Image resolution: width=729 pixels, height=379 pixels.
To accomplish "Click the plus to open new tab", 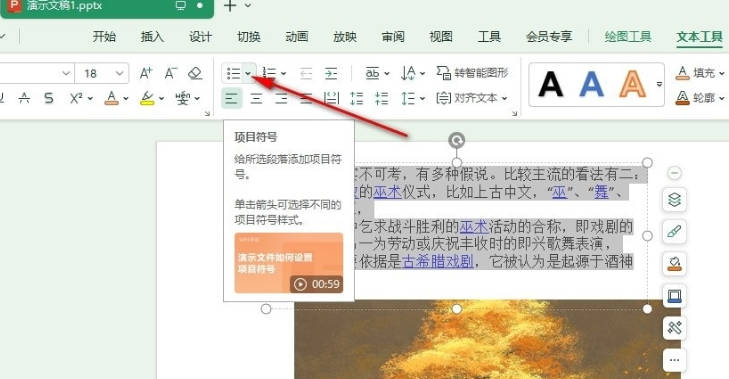I will [230, 6].
